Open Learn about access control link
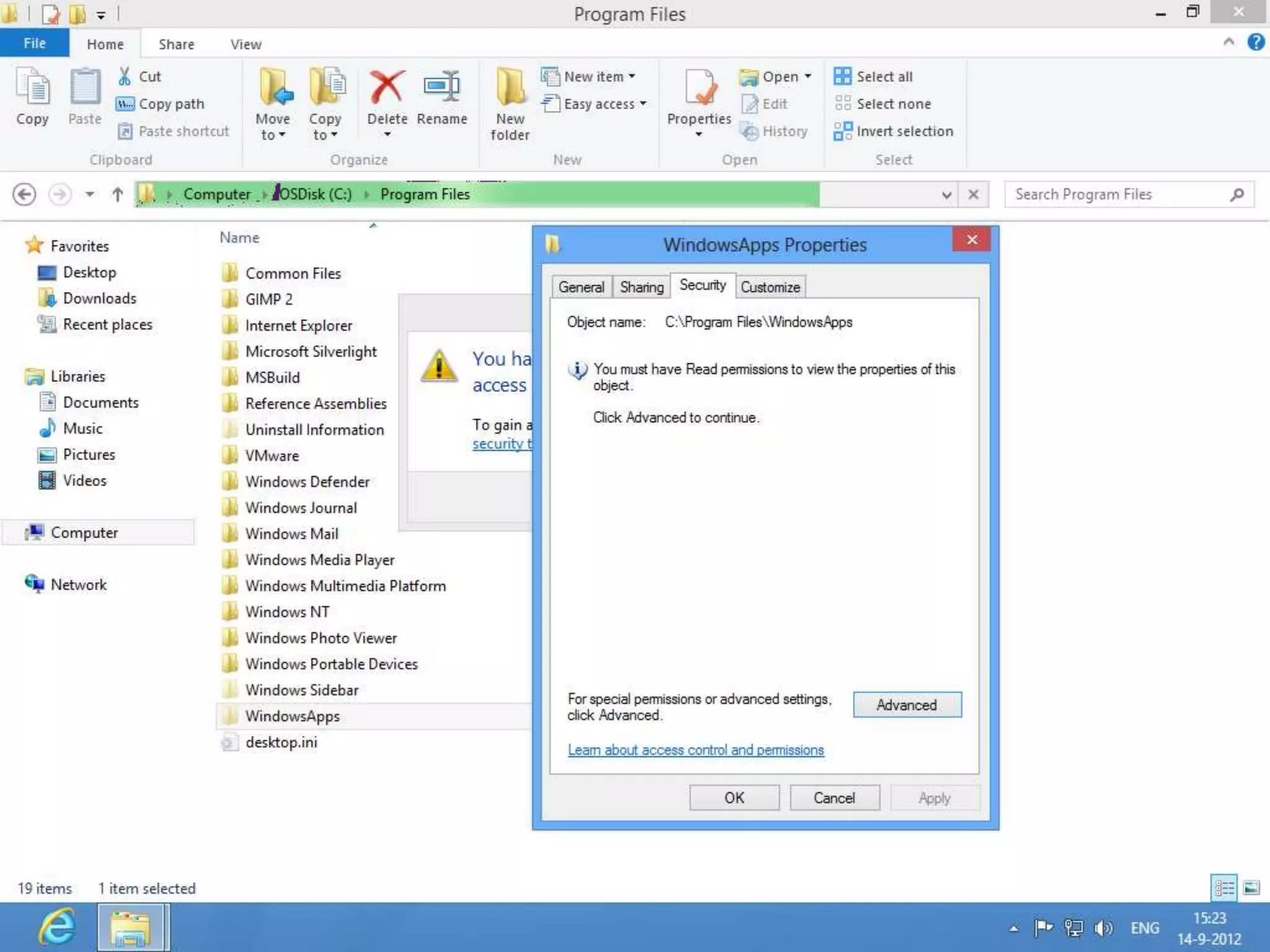The image size is (1270, 952). tap(696, 750)
